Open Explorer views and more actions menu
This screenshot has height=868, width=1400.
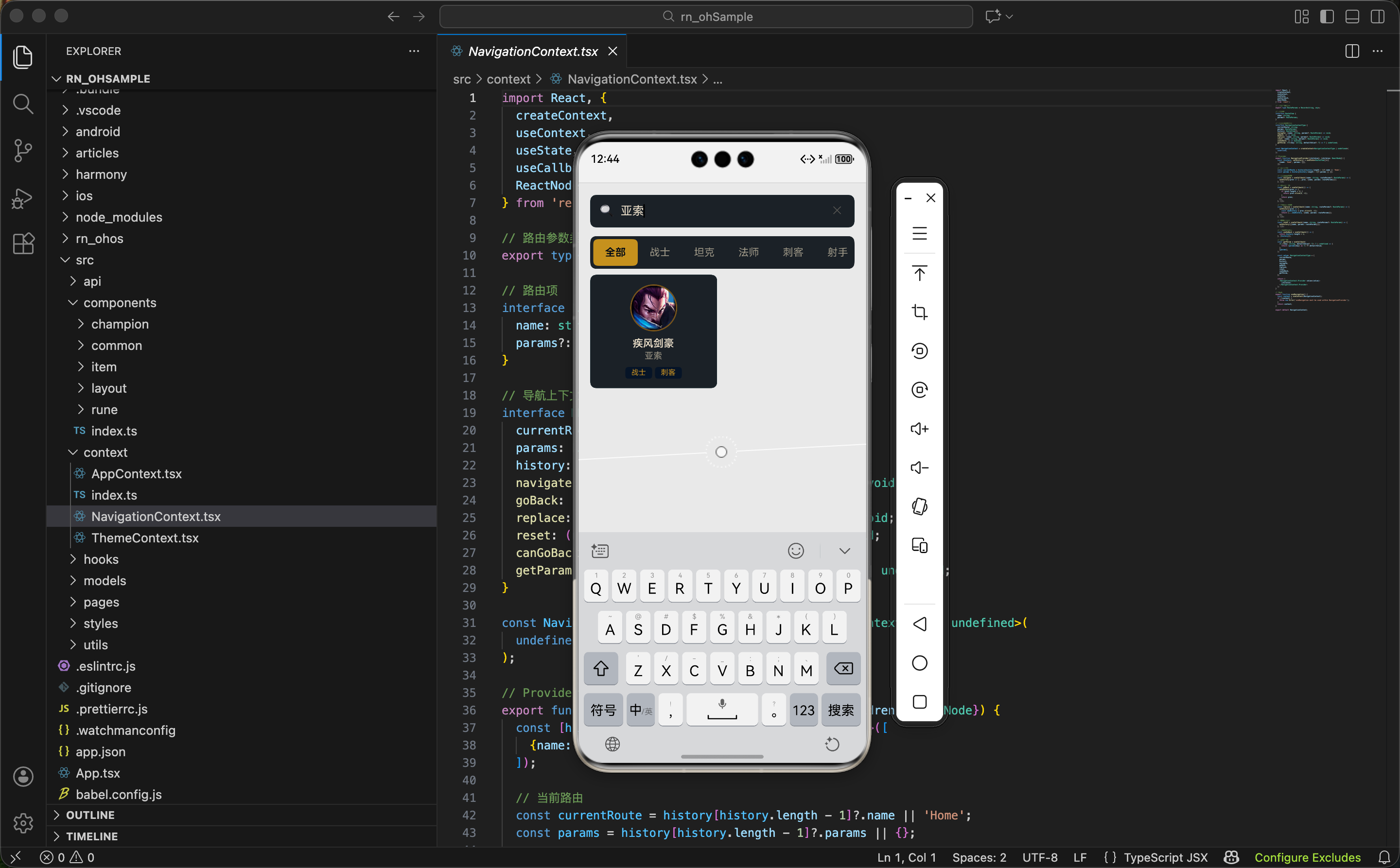tap(414, 51)
